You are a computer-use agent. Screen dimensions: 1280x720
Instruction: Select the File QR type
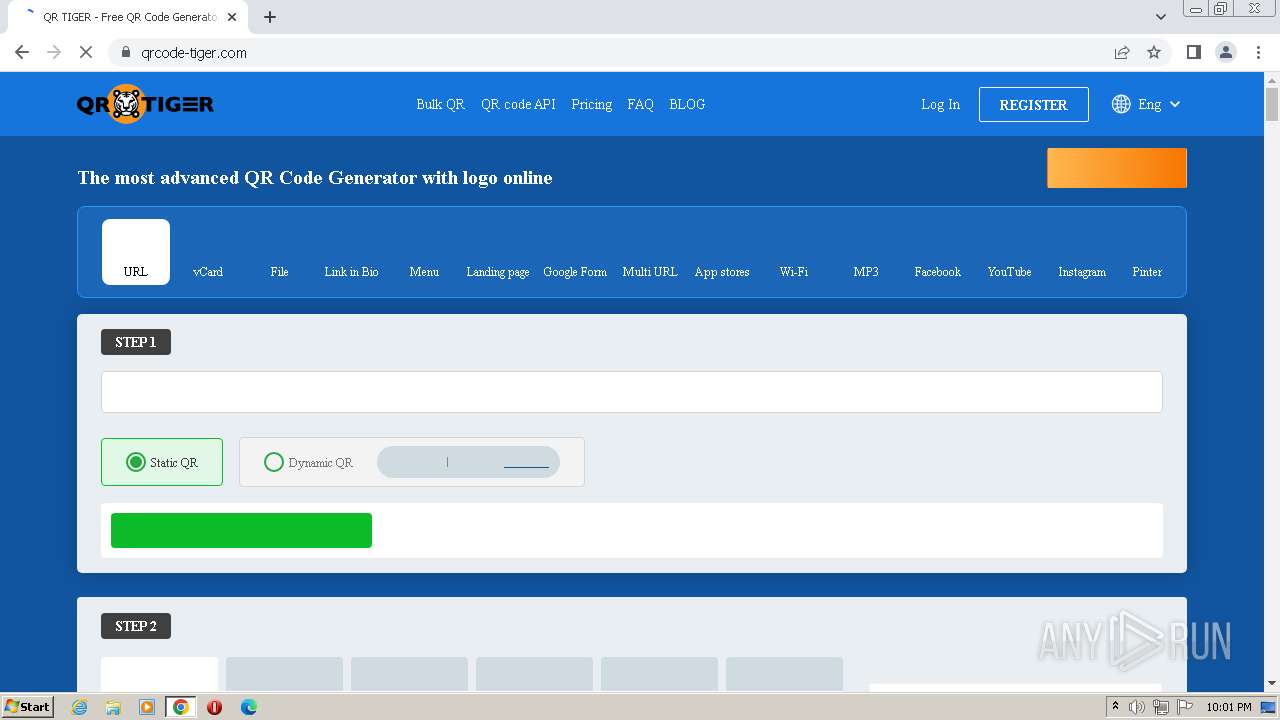tap(279, 271)
